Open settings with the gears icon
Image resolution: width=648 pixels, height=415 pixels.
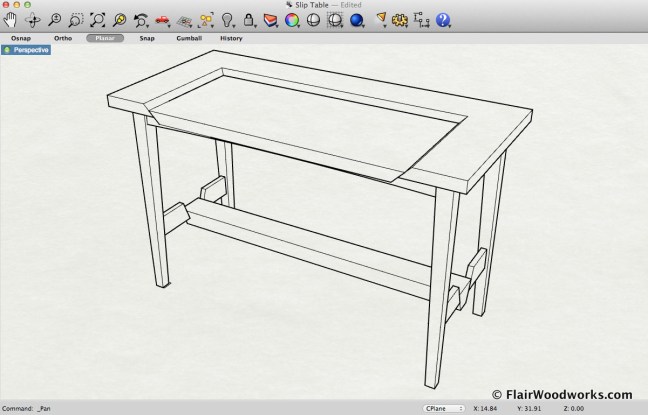click(399, 19)
